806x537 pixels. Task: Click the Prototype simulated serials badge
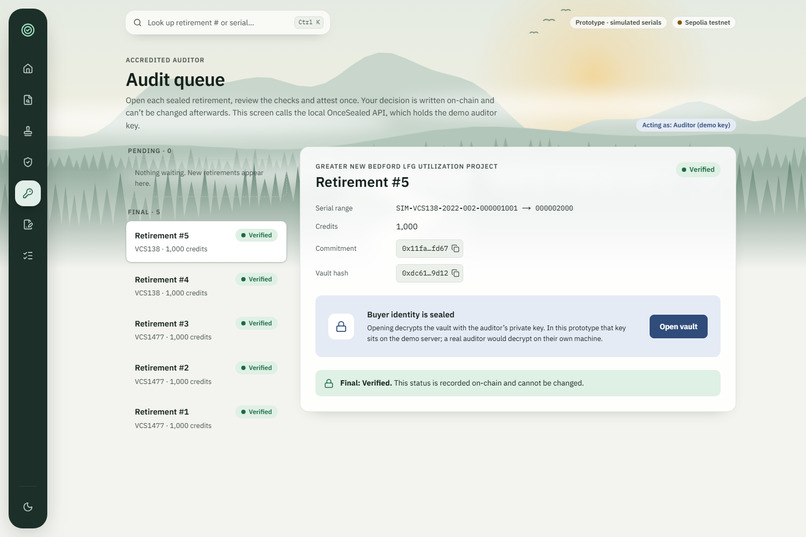click(x=618, y=23)
